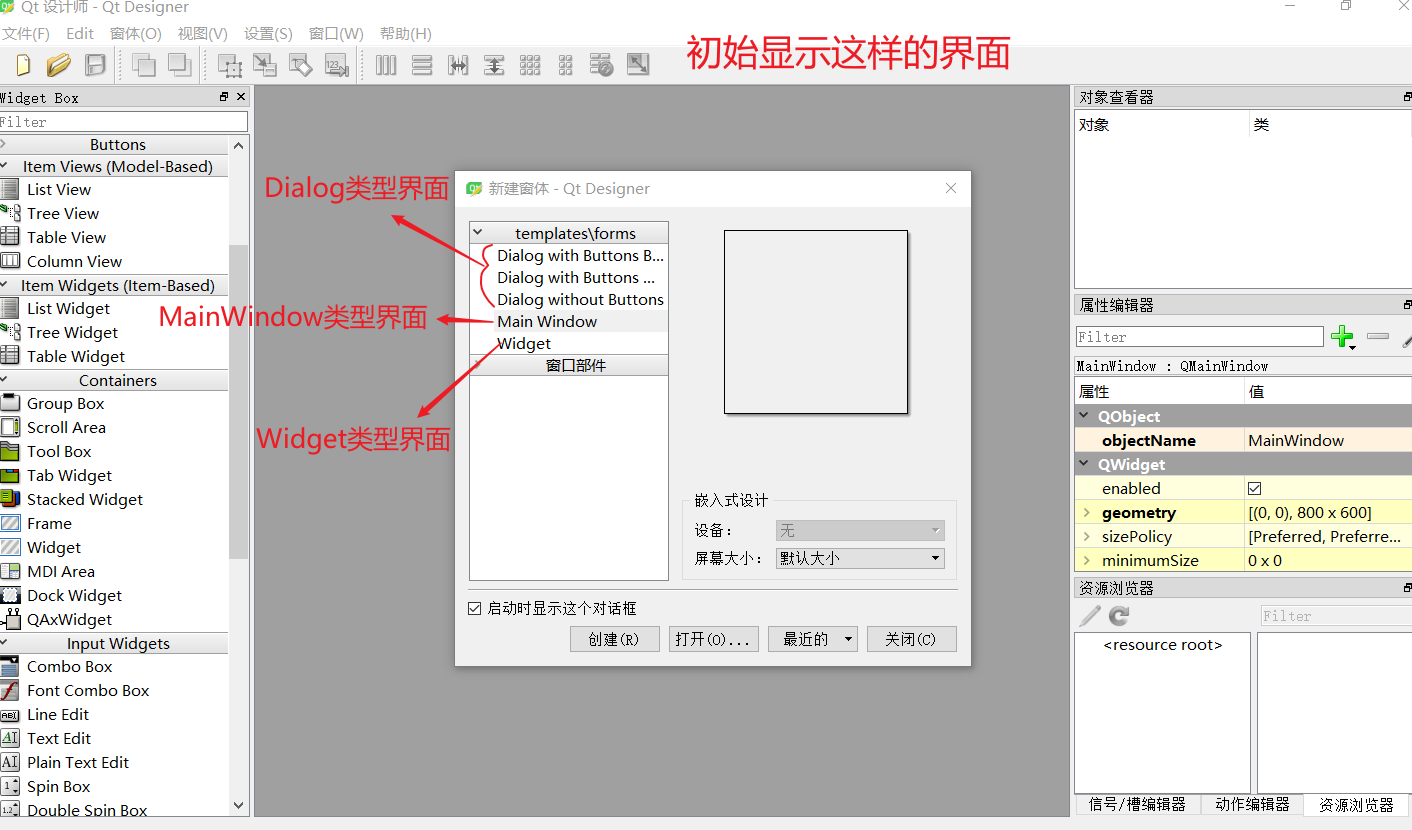Click the New Form toolbar icon
The image size is (1412, 830).
pos(21,64)
